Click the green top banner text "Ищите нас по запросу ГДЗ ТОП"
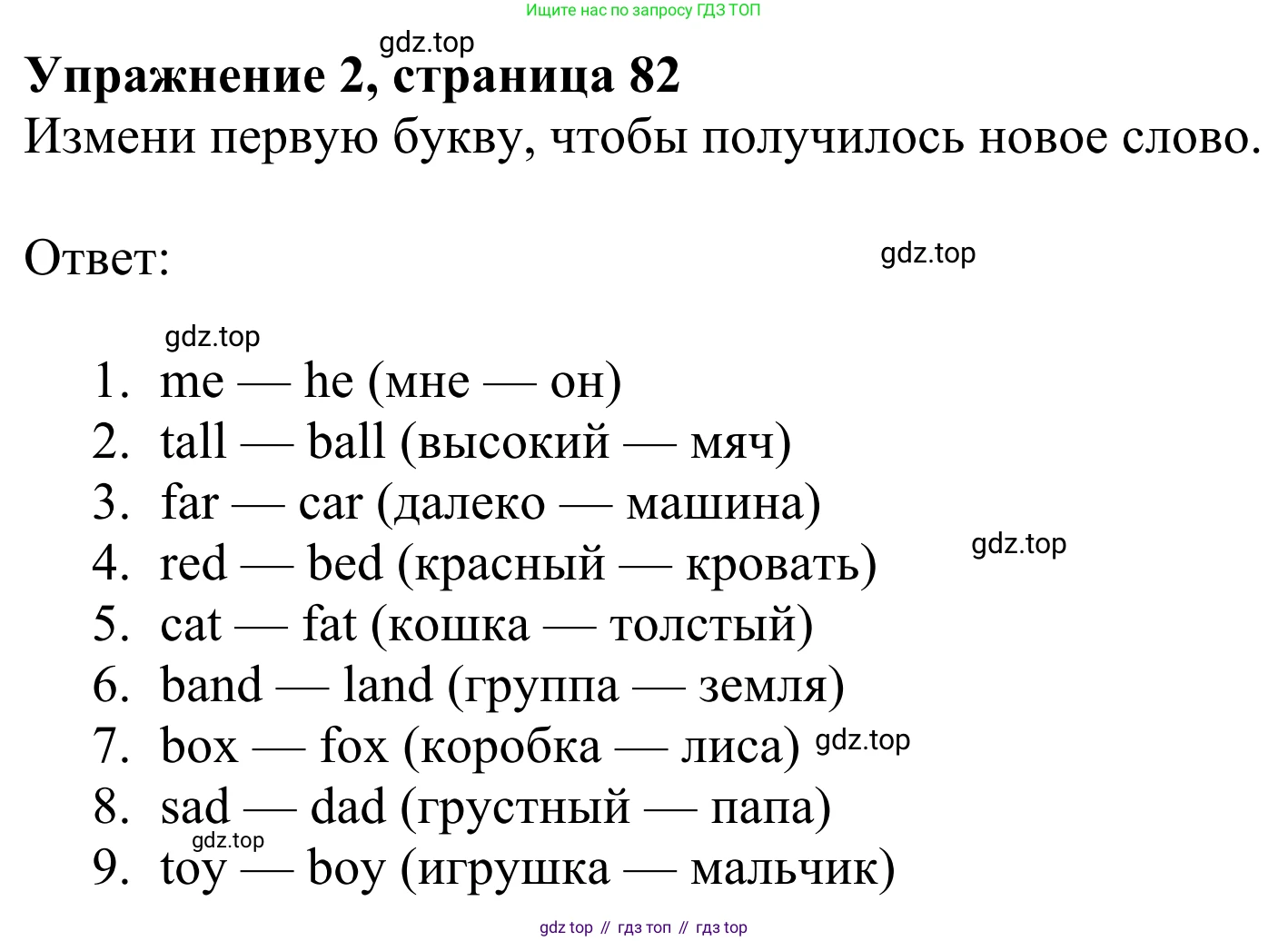The image size is (1288, 941). pyautogui.click(x=643, y=10)
